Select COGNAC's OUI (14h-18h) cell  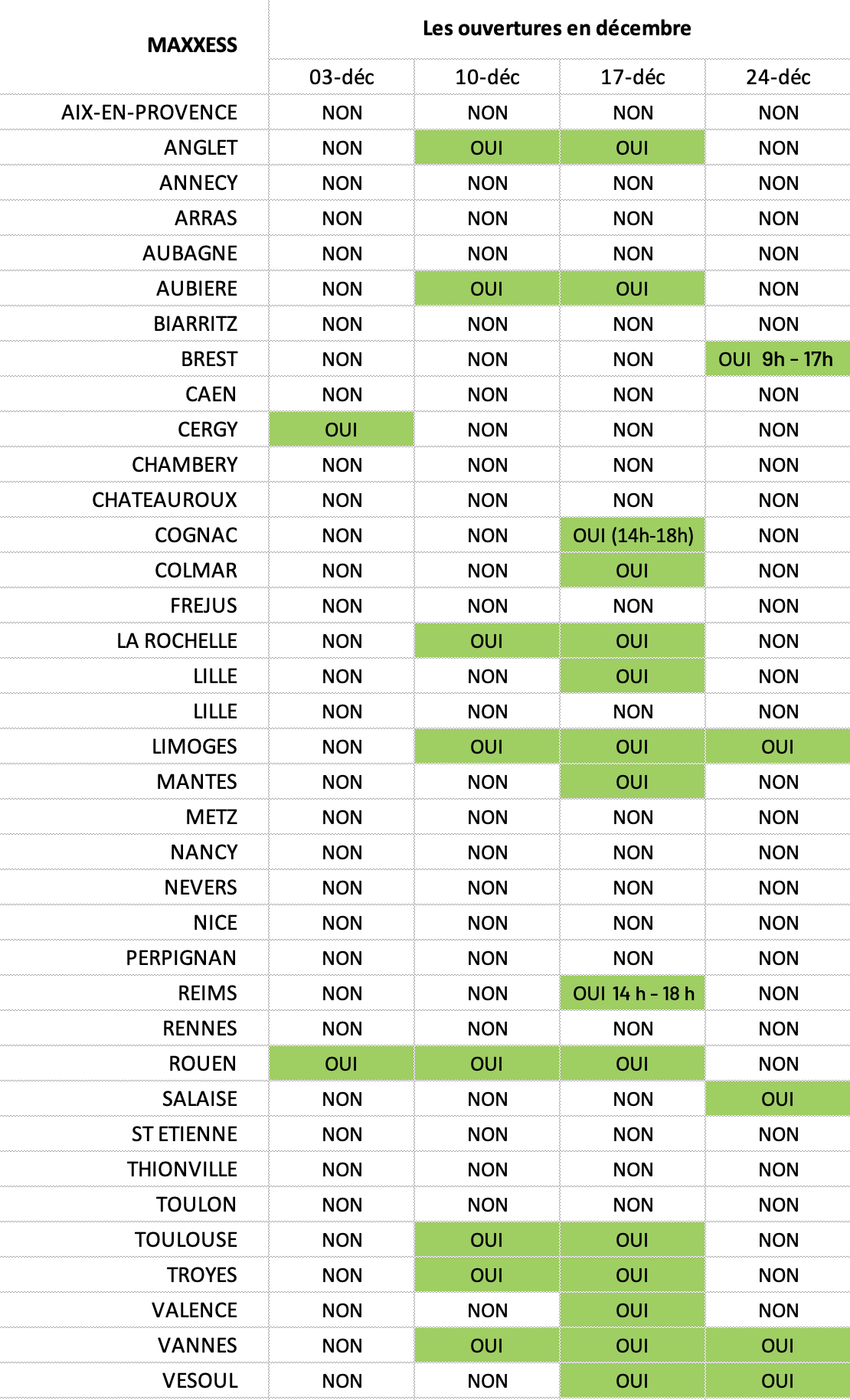(633, 535)
